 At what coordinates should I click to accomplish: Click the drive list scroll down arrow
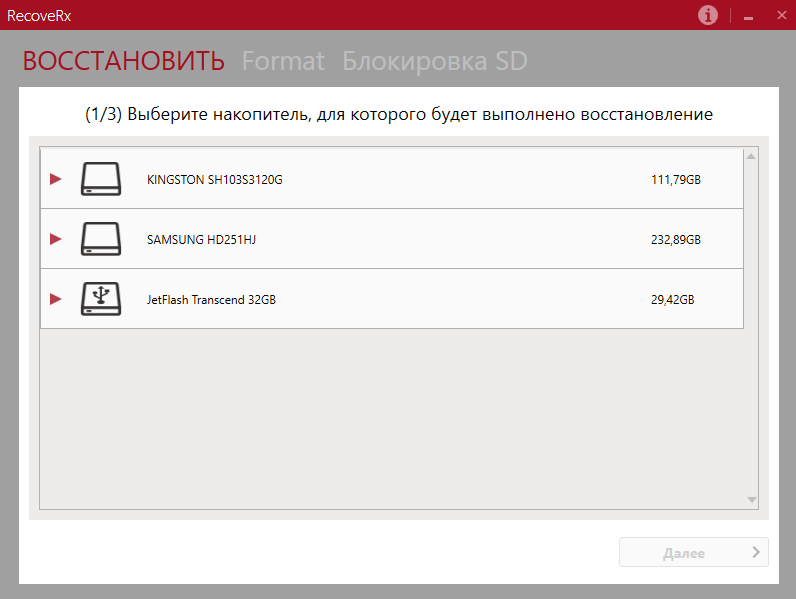[751, 500]
